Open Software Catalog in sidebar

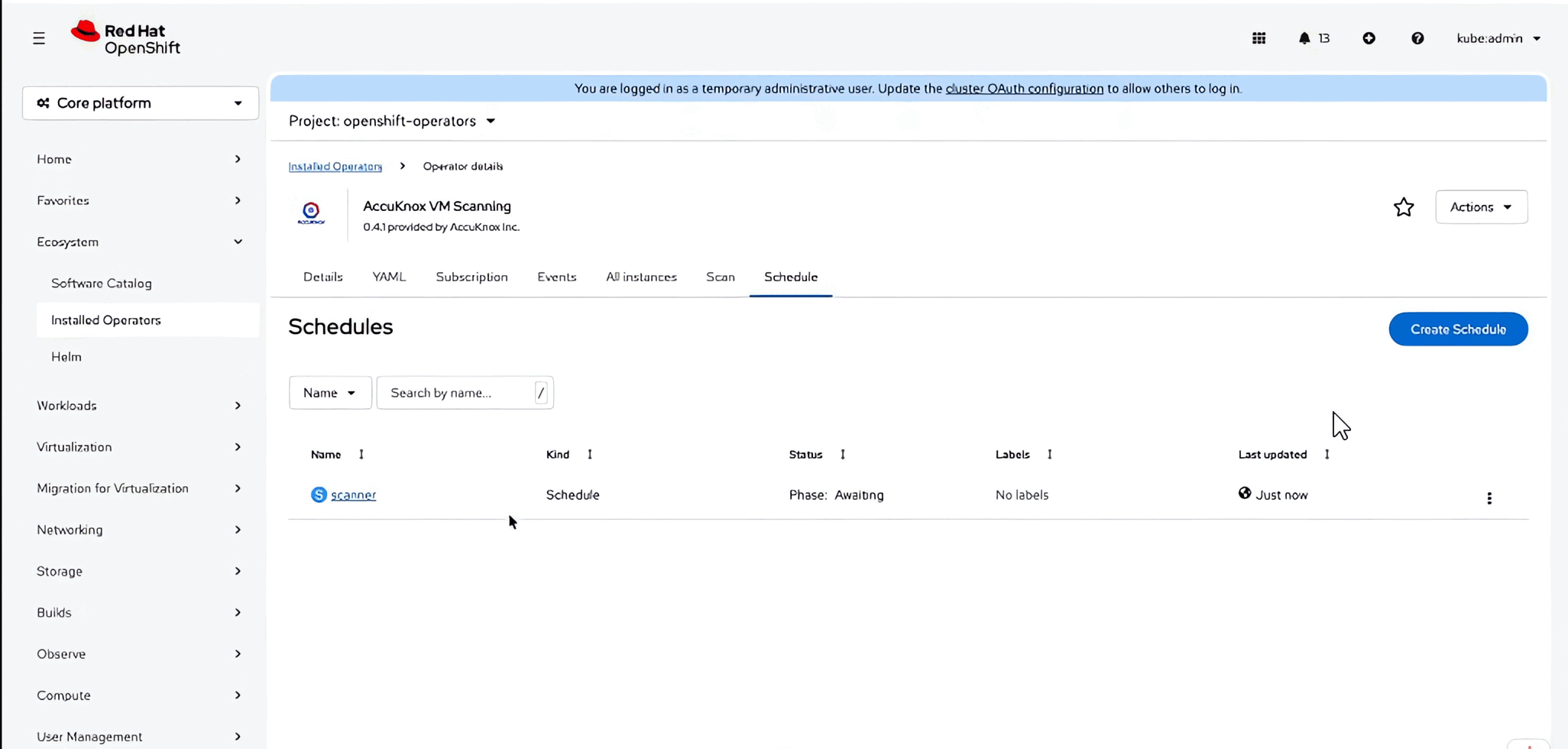(x=102, y=284)
